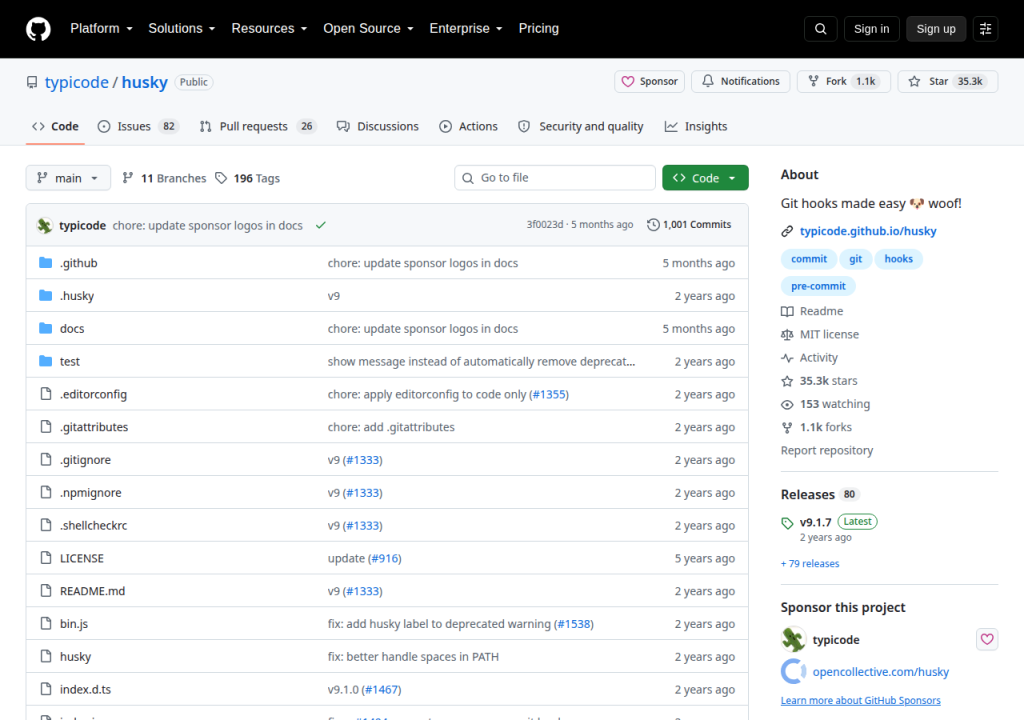Click the MIT license scale icon
Screen dimensions: 1024x720
point(787,335)
